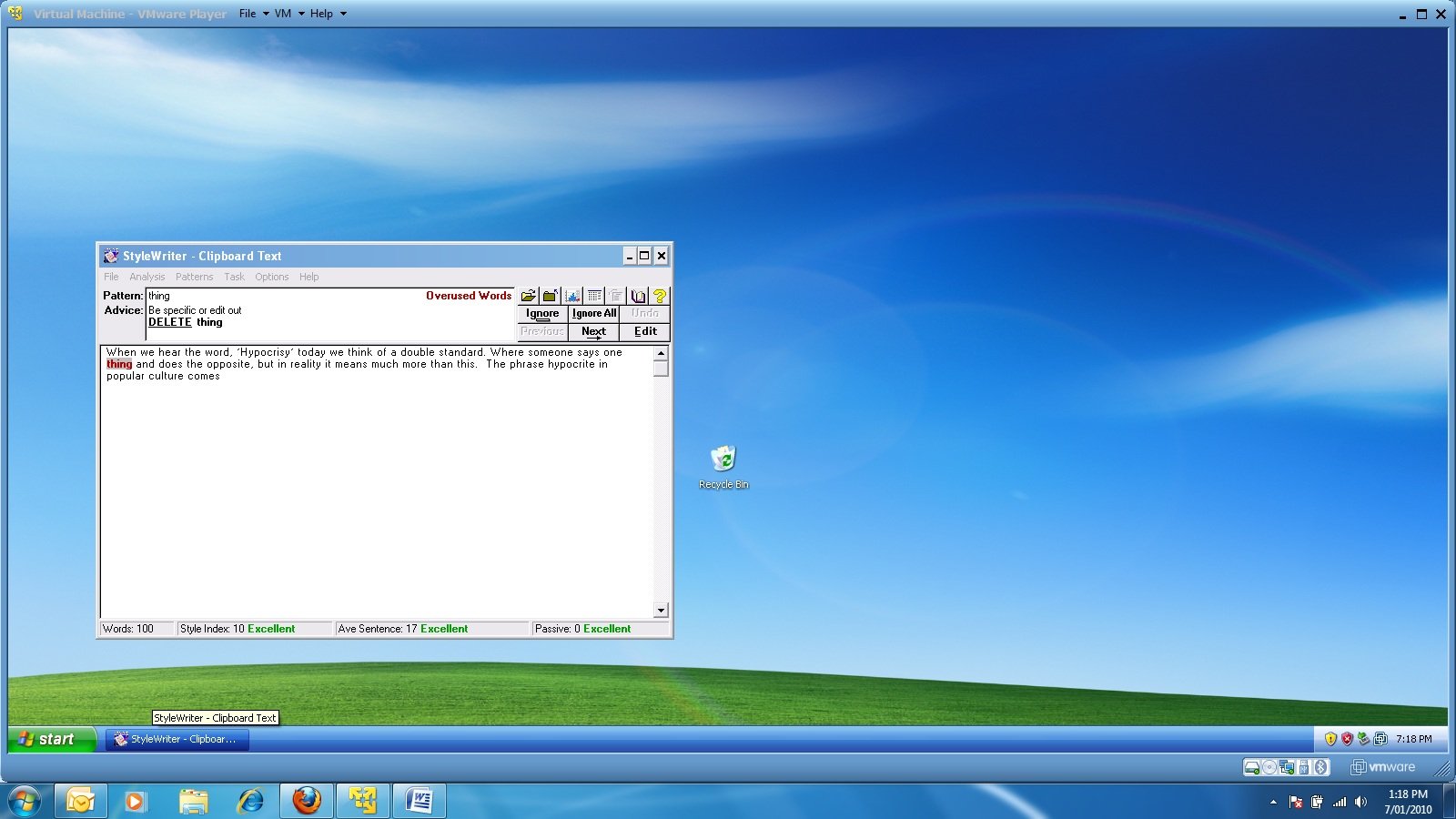Image resolution: width=1456 pixels, height=819 pixels.
Task: Click the volume speaker tray icon
Action: [x=1361, y=802]
